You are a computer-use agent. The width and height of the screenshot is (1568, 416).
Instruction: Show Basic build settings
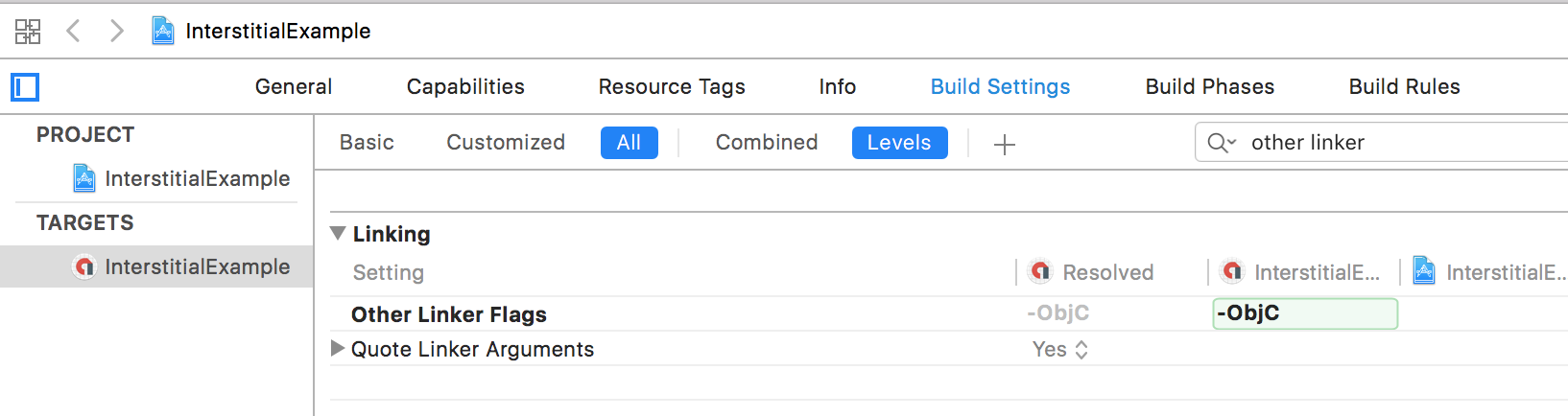coord(367,143)
